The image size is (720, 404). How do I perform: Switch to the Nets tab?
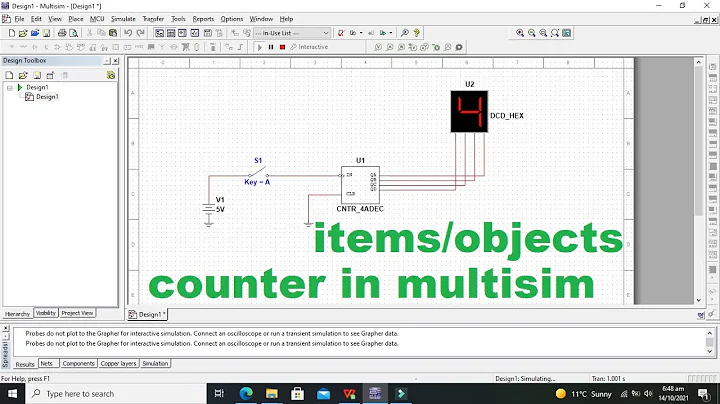point(46,364)
